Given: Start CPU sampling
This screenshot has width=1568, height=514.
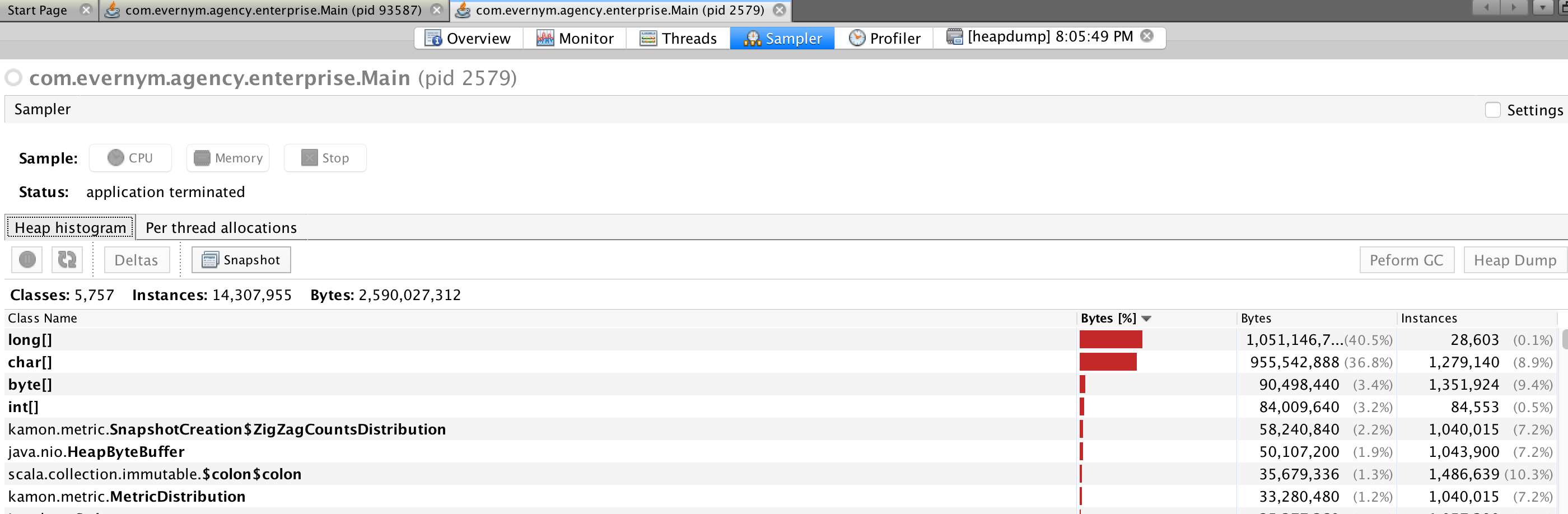Looking at the screenshot, I should point(130,157).
